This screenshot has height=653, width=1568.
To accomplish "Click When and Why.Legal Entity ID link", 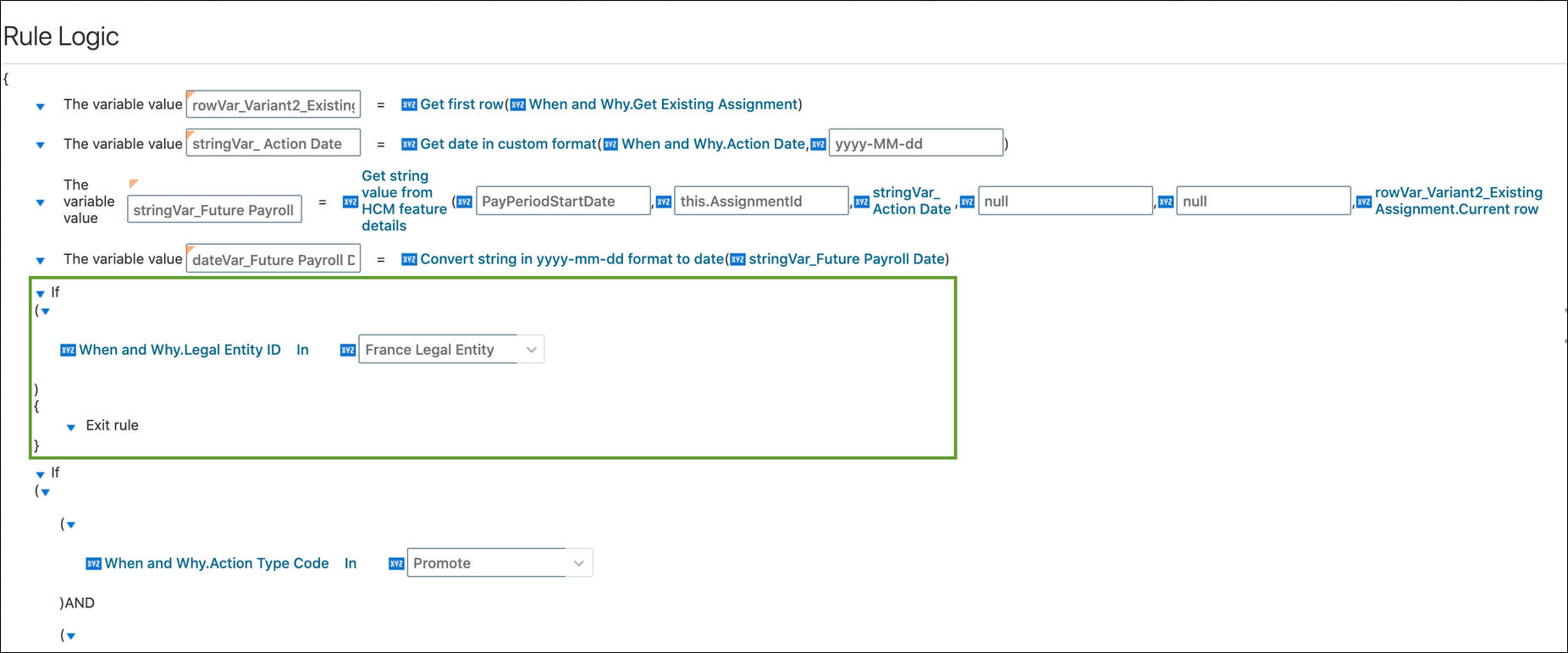I will (179, 350).
